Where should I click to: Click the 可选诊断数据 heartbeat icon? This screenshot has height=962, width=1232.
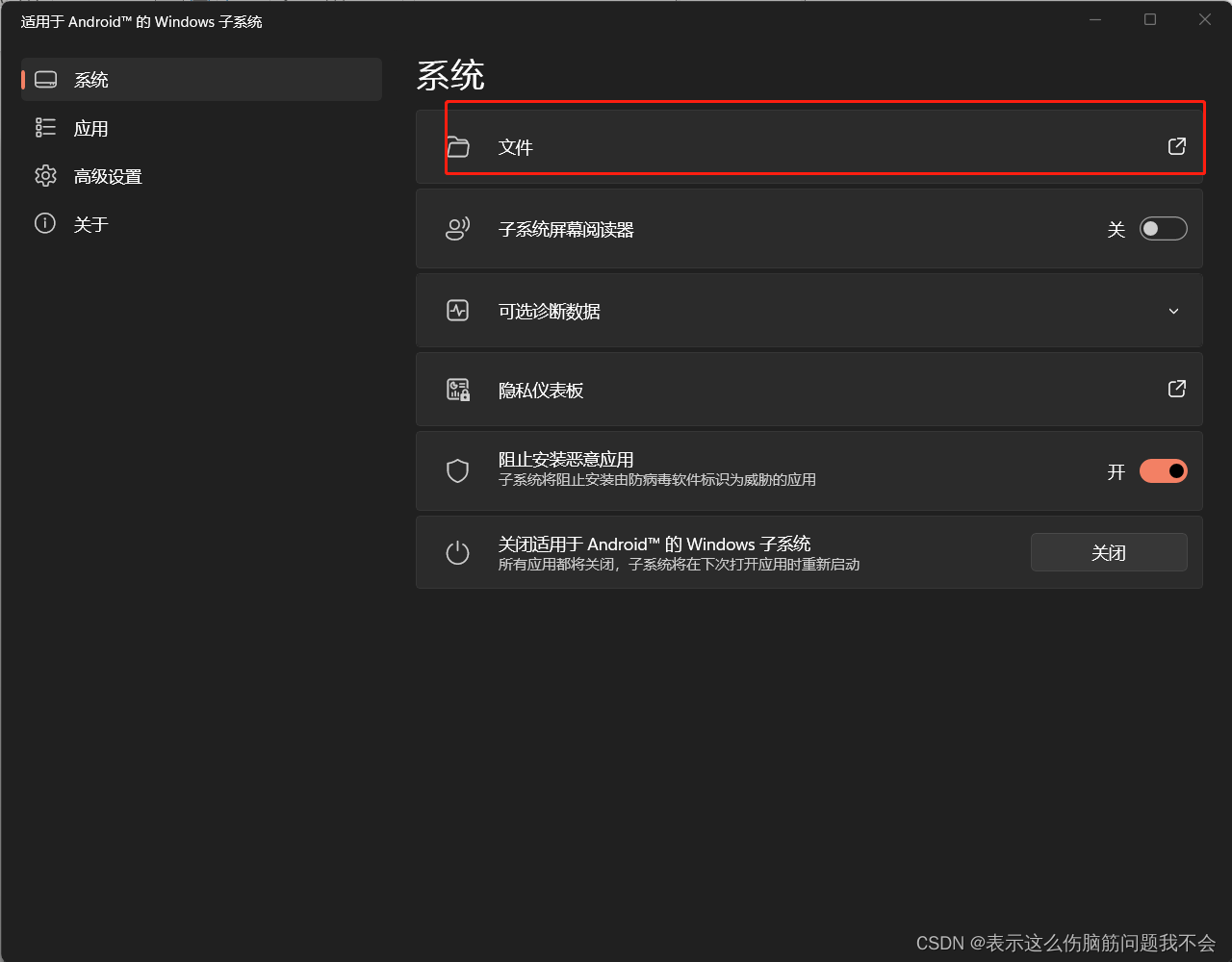458,311
